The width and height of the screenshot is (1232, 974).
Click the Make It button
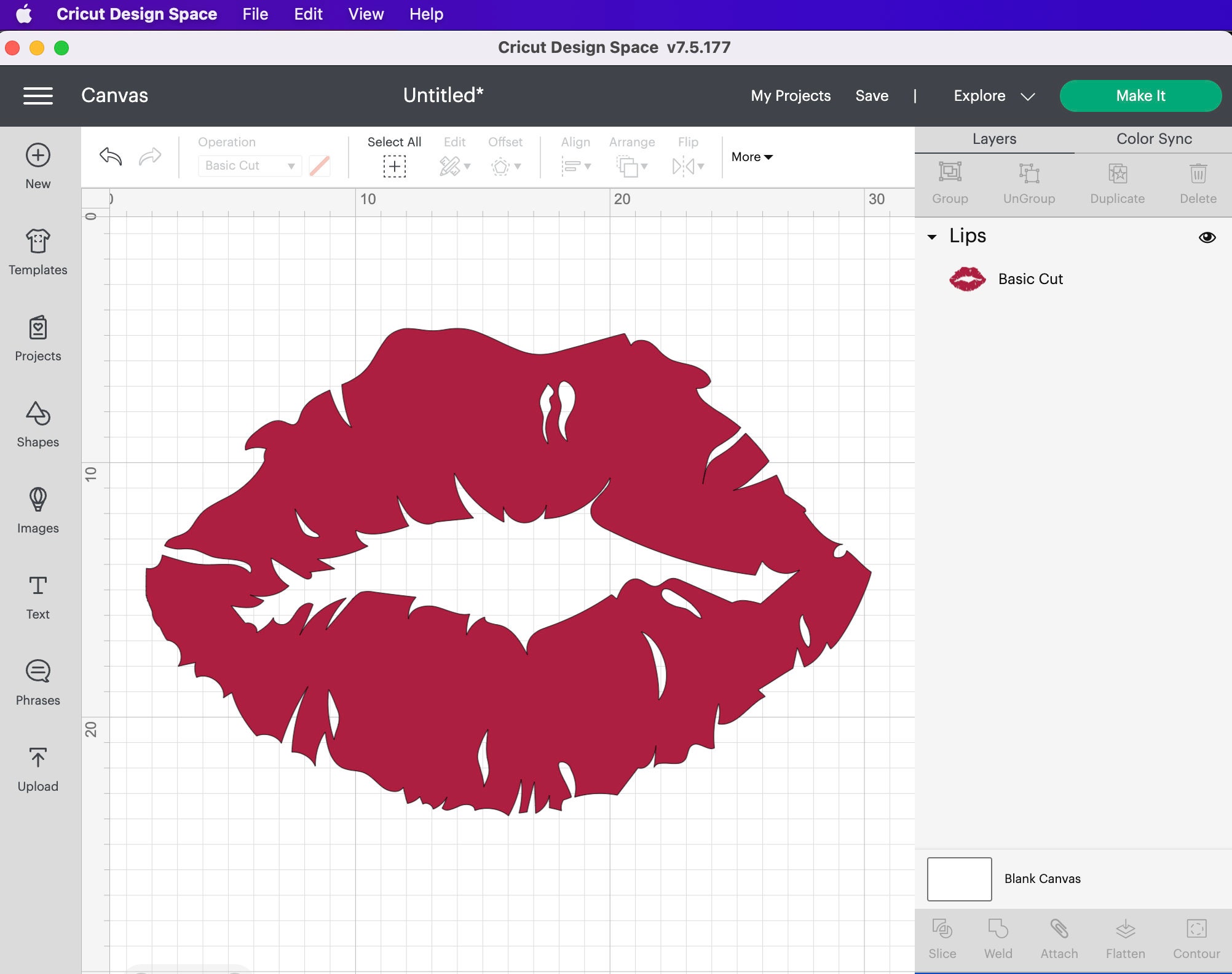click(x=1140, y=95)
